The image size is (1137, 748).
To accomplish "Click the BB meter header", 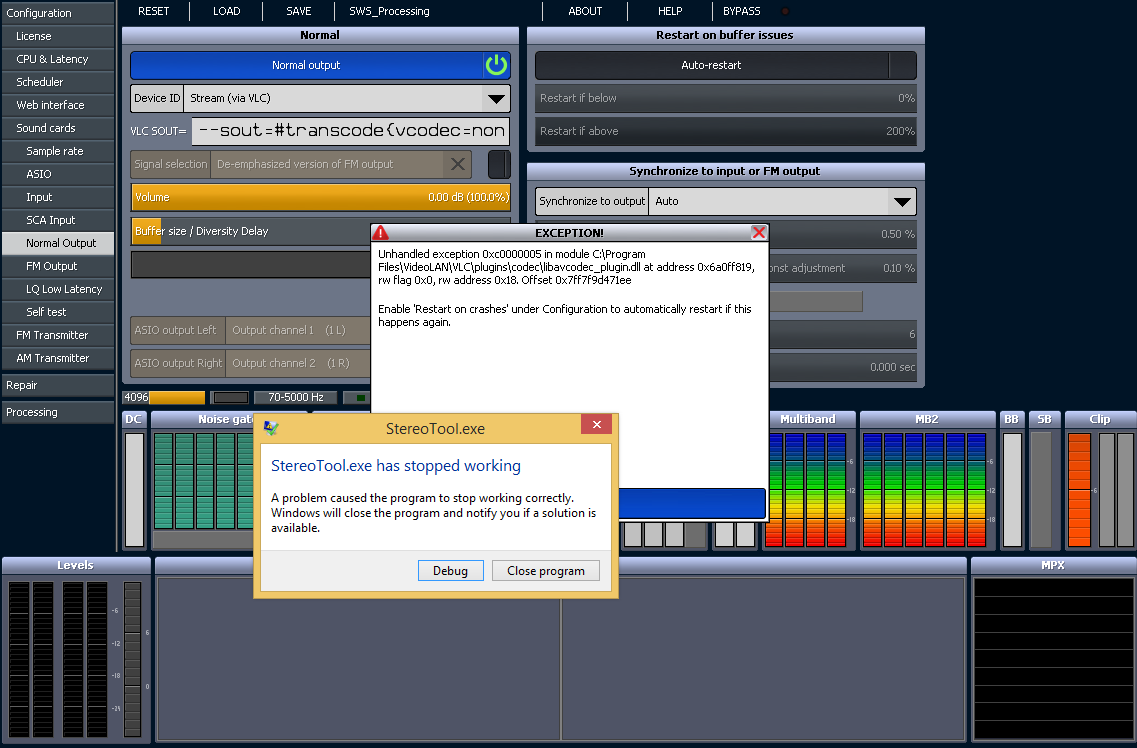I will 1012,419.
